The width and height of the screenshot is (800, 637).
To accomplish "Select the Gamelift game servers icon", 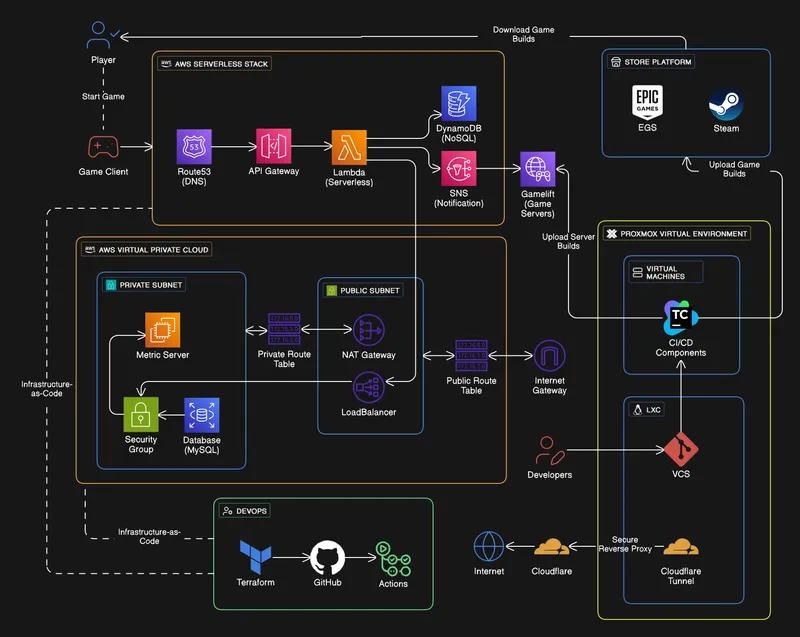I will coord(538,169).
